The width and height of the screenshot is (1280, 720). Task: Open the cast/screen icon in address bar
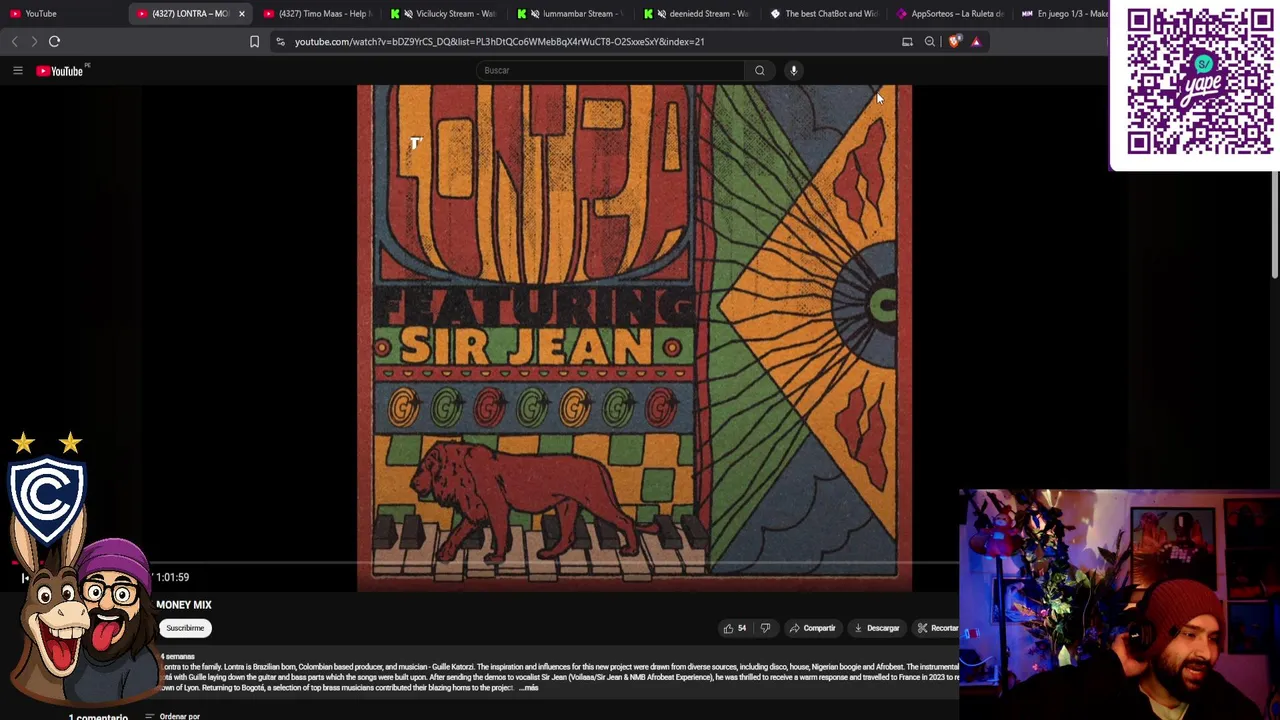(907, 41)
